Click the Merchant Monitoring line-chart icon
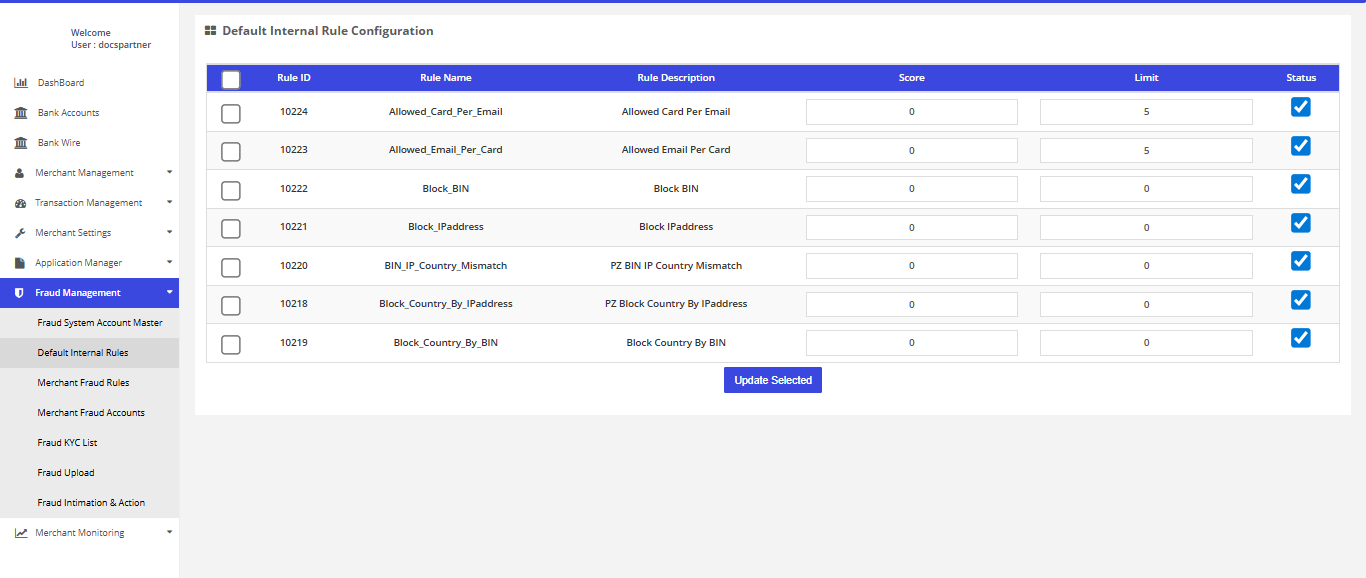1366x578 pixels. [20, 533]
